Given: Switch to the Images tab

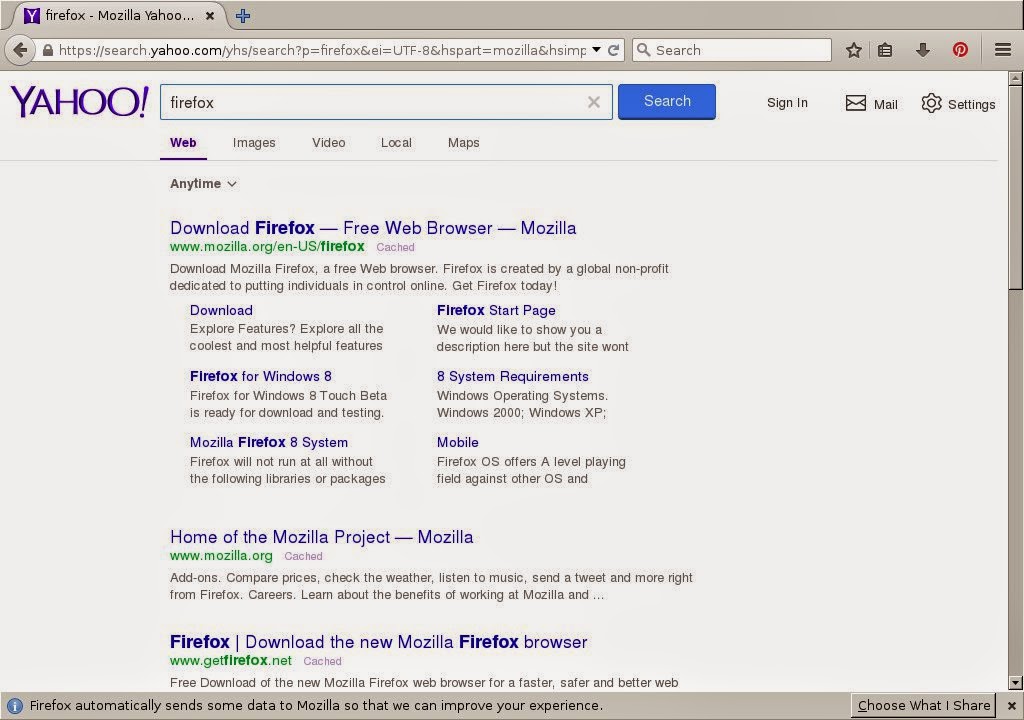Looking at the screenshot, I should click(254, 142).
